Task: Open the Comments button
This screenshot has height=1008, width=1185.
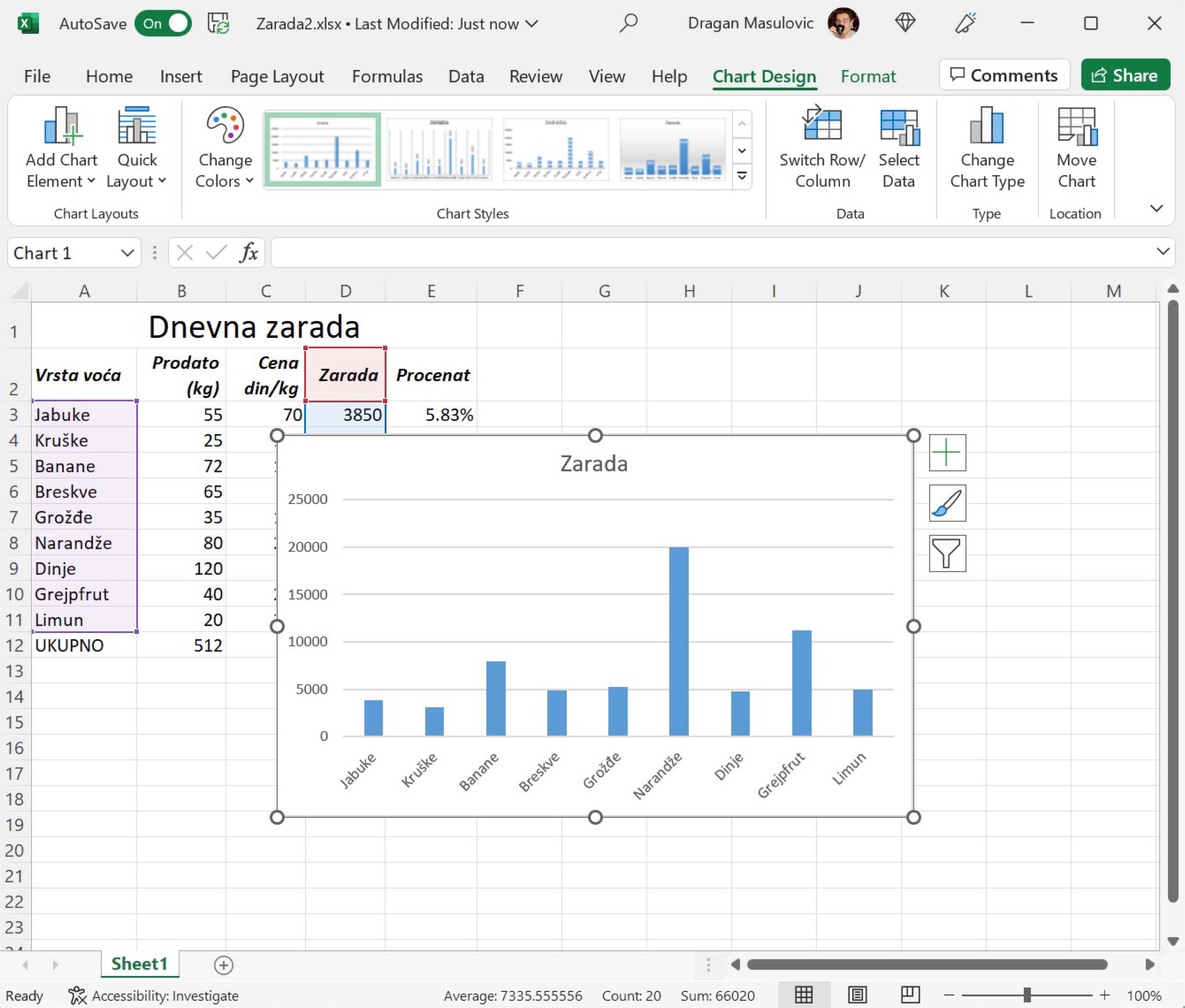Action: (x=1004, y=75)
